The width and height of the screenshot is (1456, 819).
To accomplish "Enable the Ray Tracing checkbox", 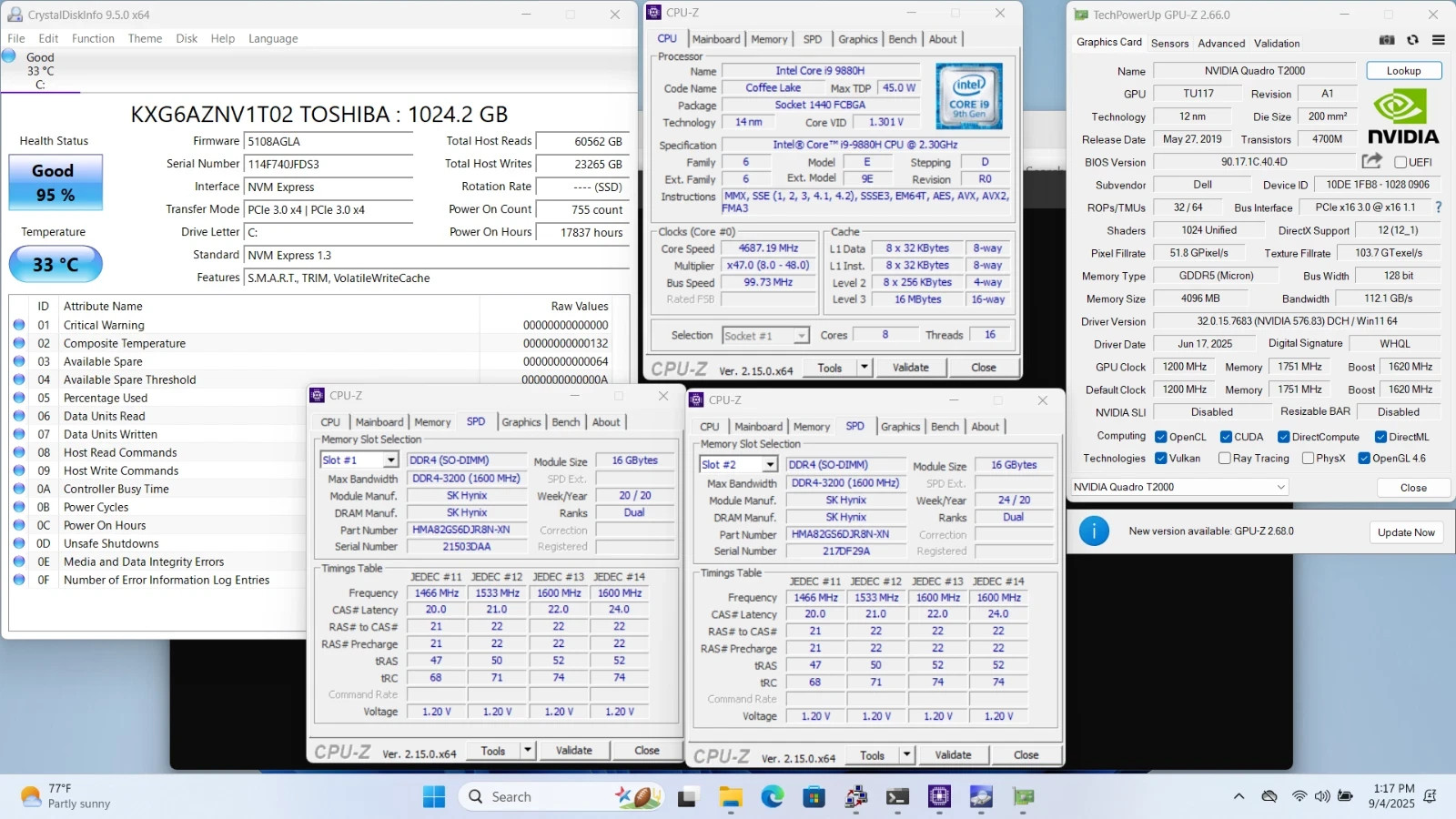I will (1224, 459).
